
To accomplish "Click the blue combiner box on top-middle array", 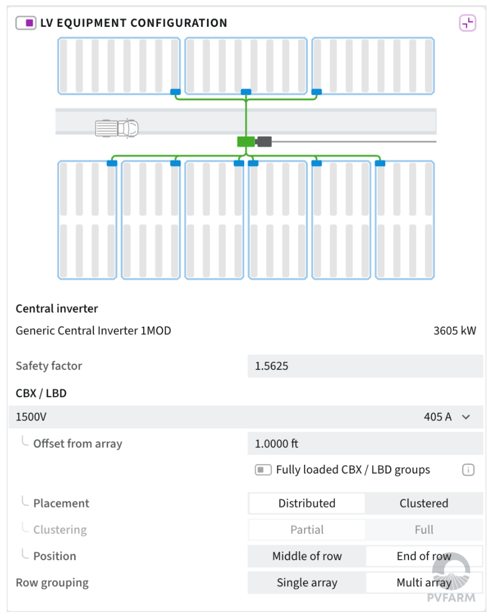I will pos(246,92).
